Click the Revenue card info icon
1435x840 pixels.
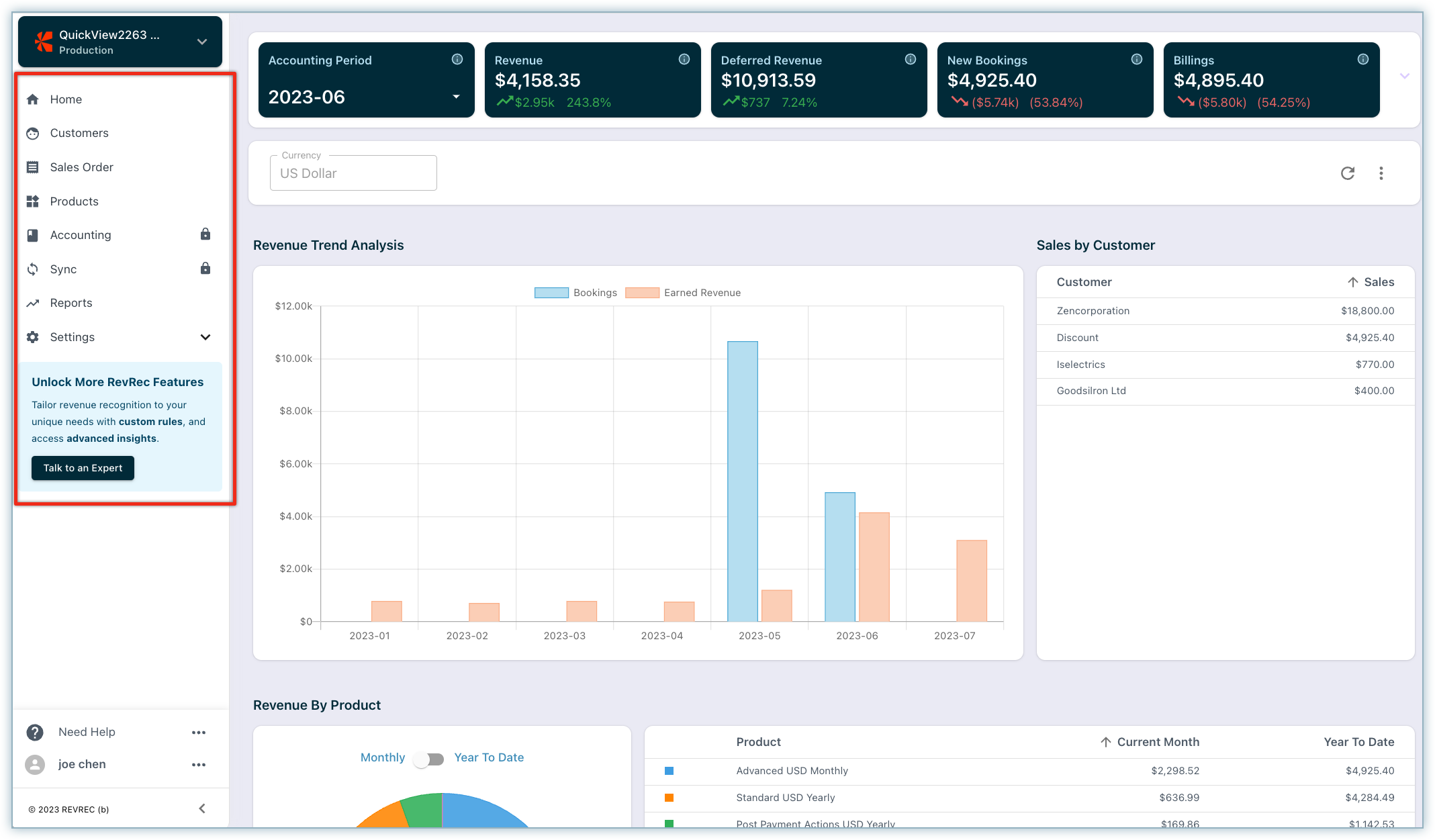[684, 59]
